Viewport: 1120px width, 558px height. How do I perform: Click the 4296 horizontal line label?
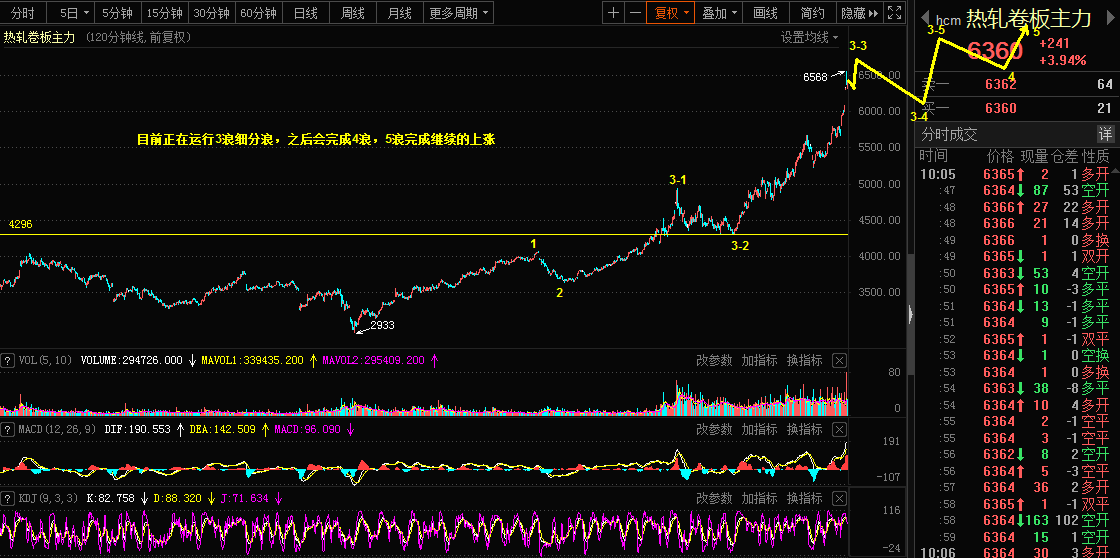click(x=20, y=224)
